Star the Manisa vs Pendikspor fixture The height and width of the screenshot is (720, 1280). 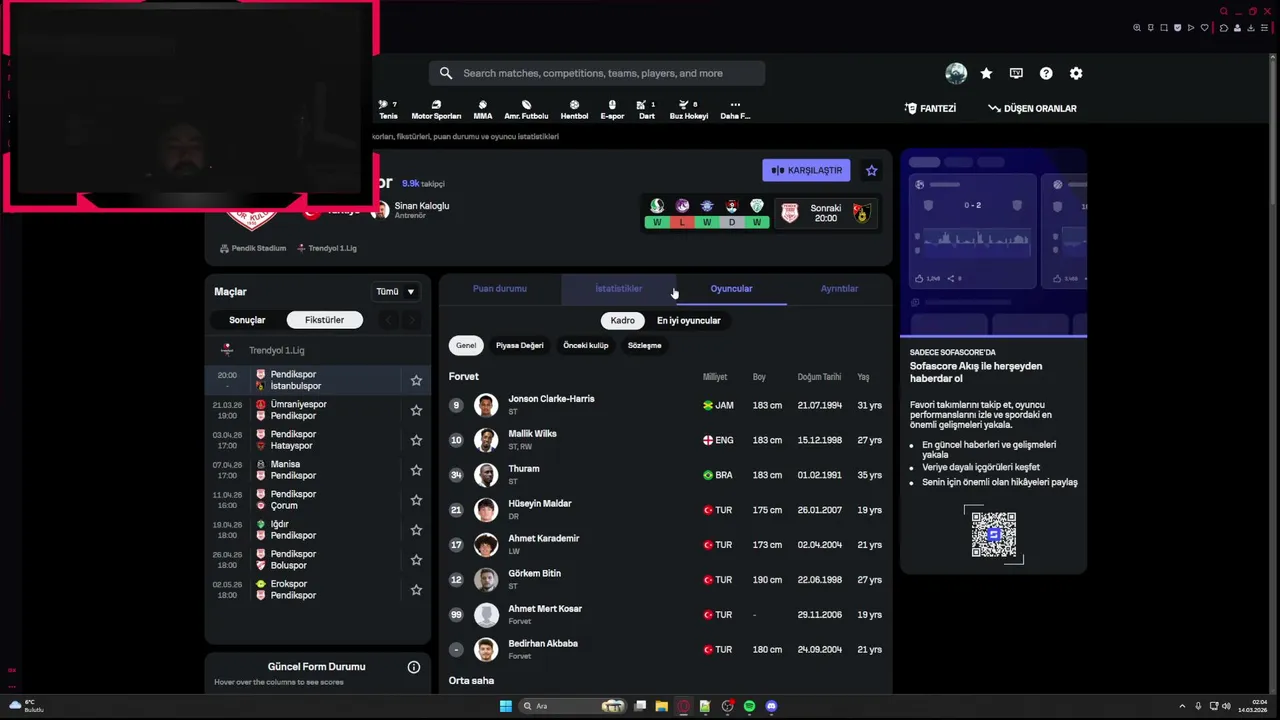416,470
